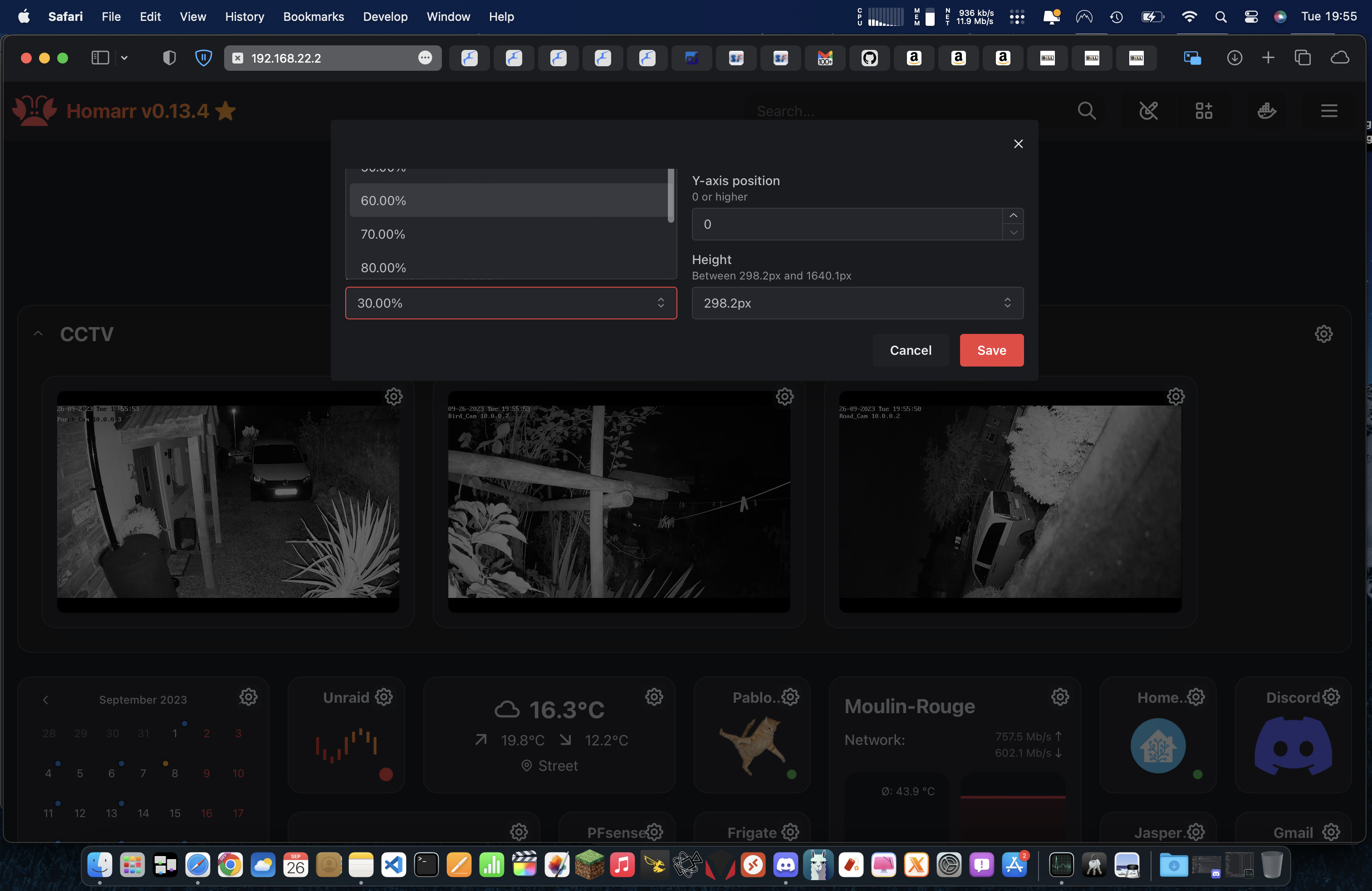Click the add tile grid icon

tap(1204, 111)
